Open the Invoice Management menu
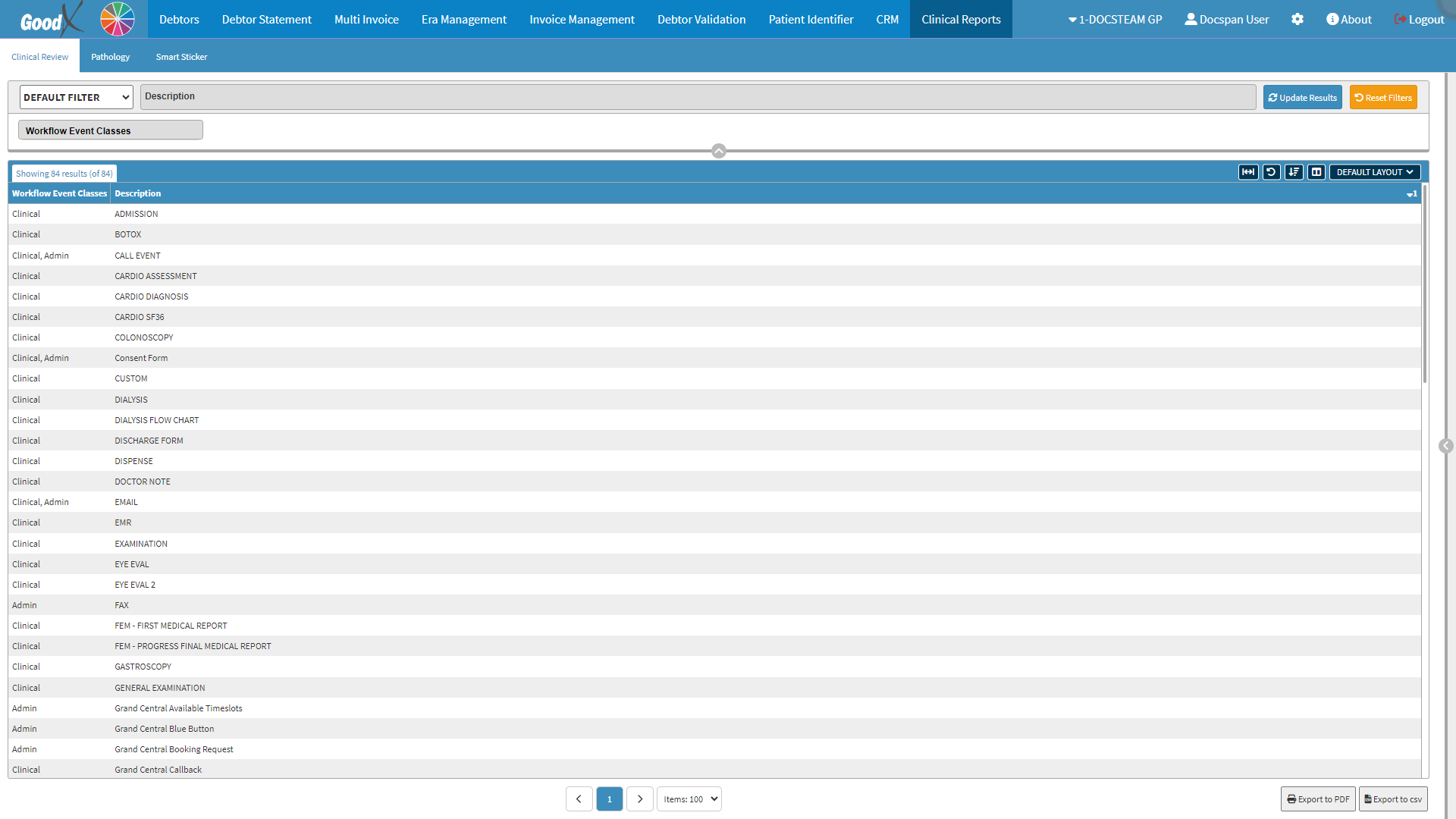Screen dimensions: 1456x819 click(582, 20)
